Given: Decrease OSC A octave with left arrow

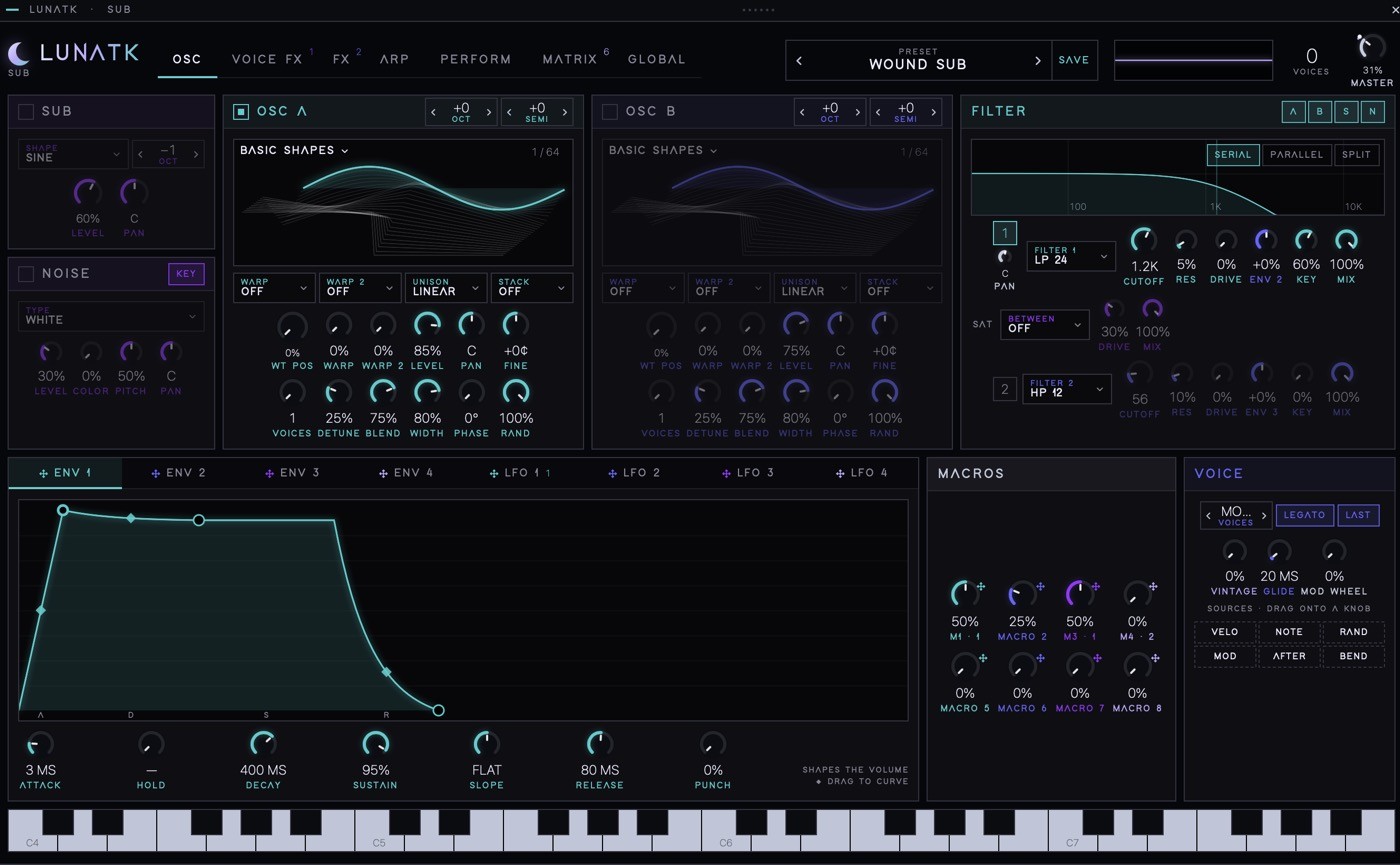Looking at the screenshot, I should point(433,112).
